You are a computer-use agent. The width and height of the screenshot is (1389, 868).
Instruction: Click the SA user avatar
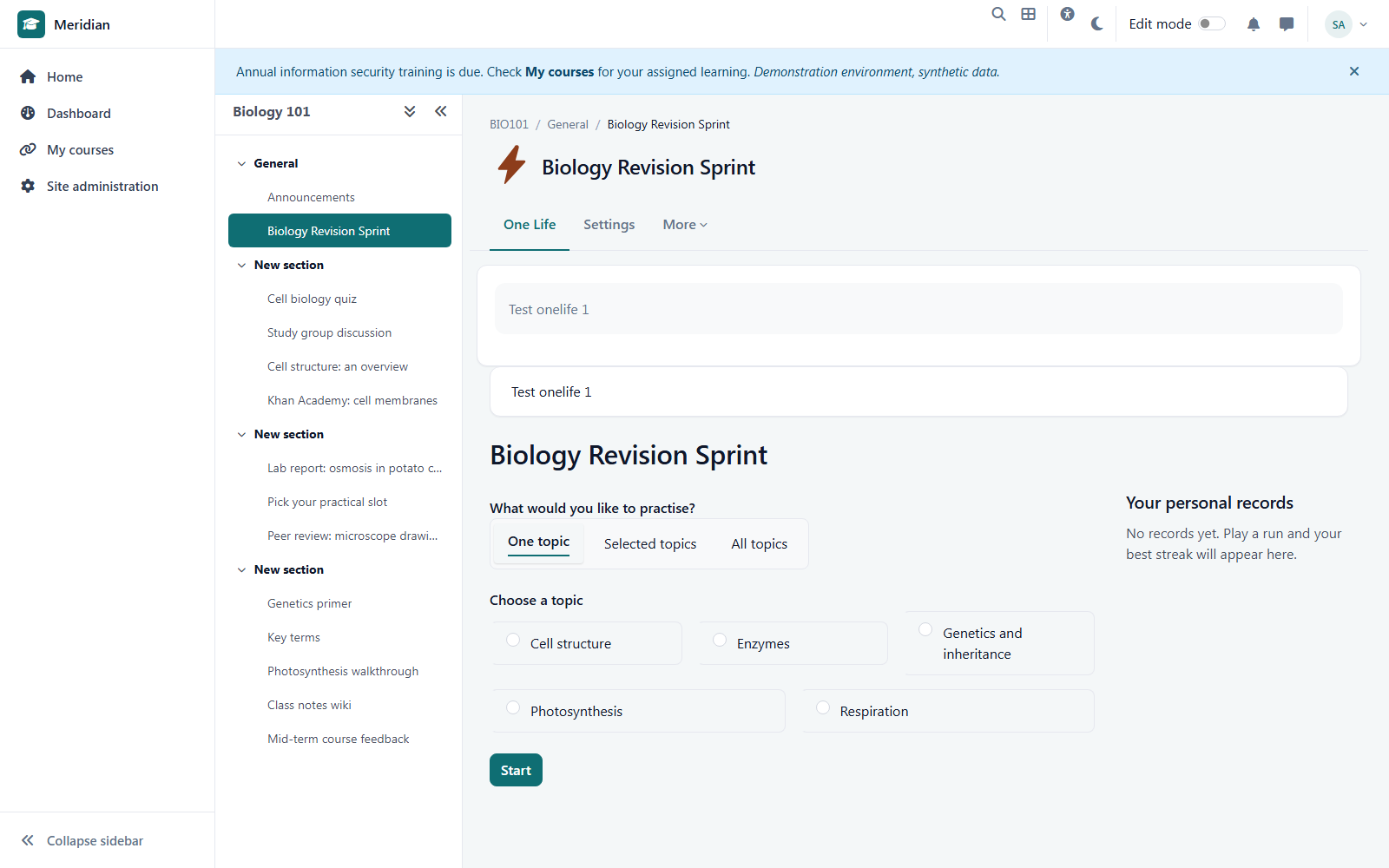1339,24
